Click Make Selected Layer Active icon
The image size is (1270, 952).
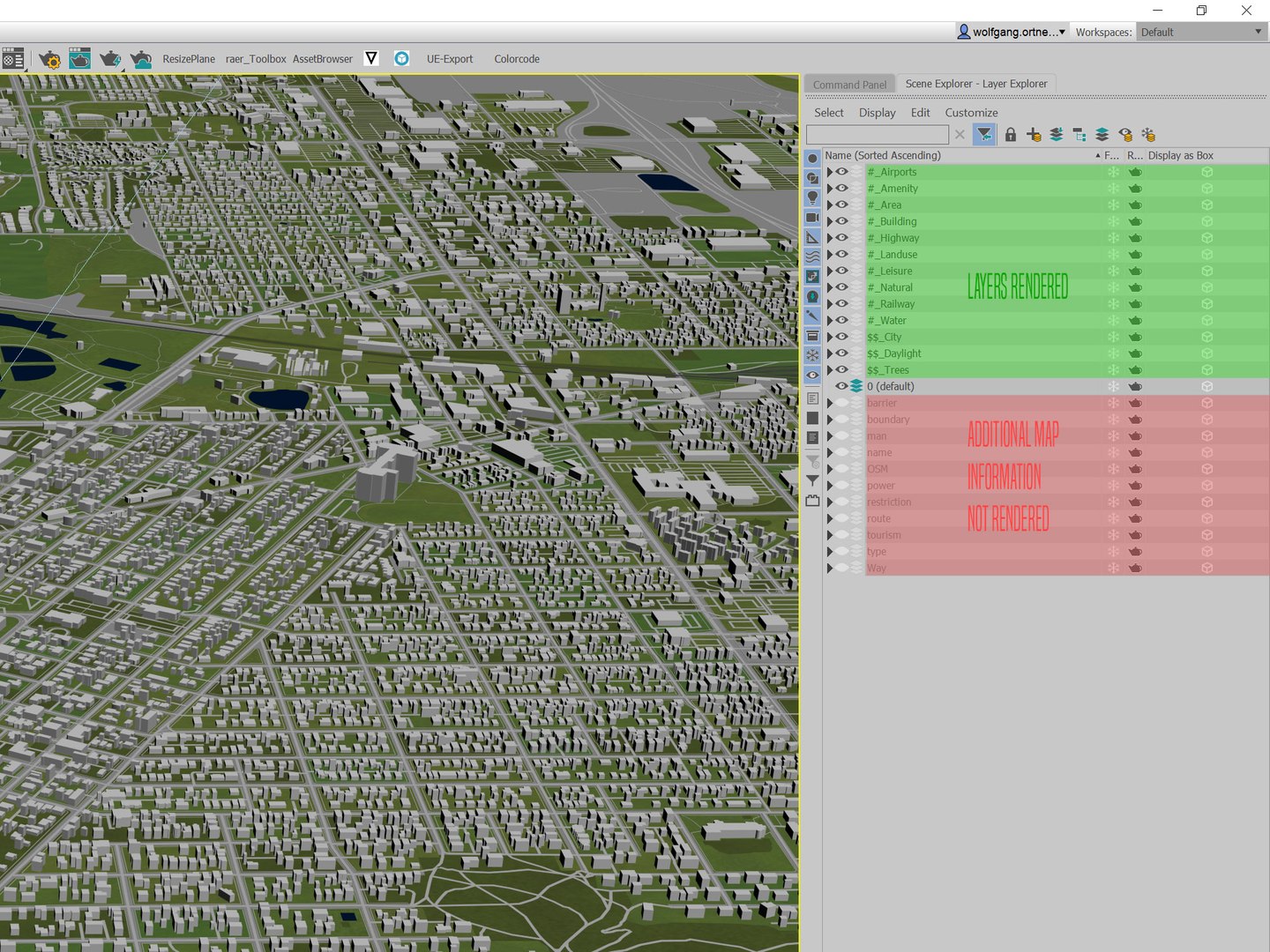point(1102,134)
